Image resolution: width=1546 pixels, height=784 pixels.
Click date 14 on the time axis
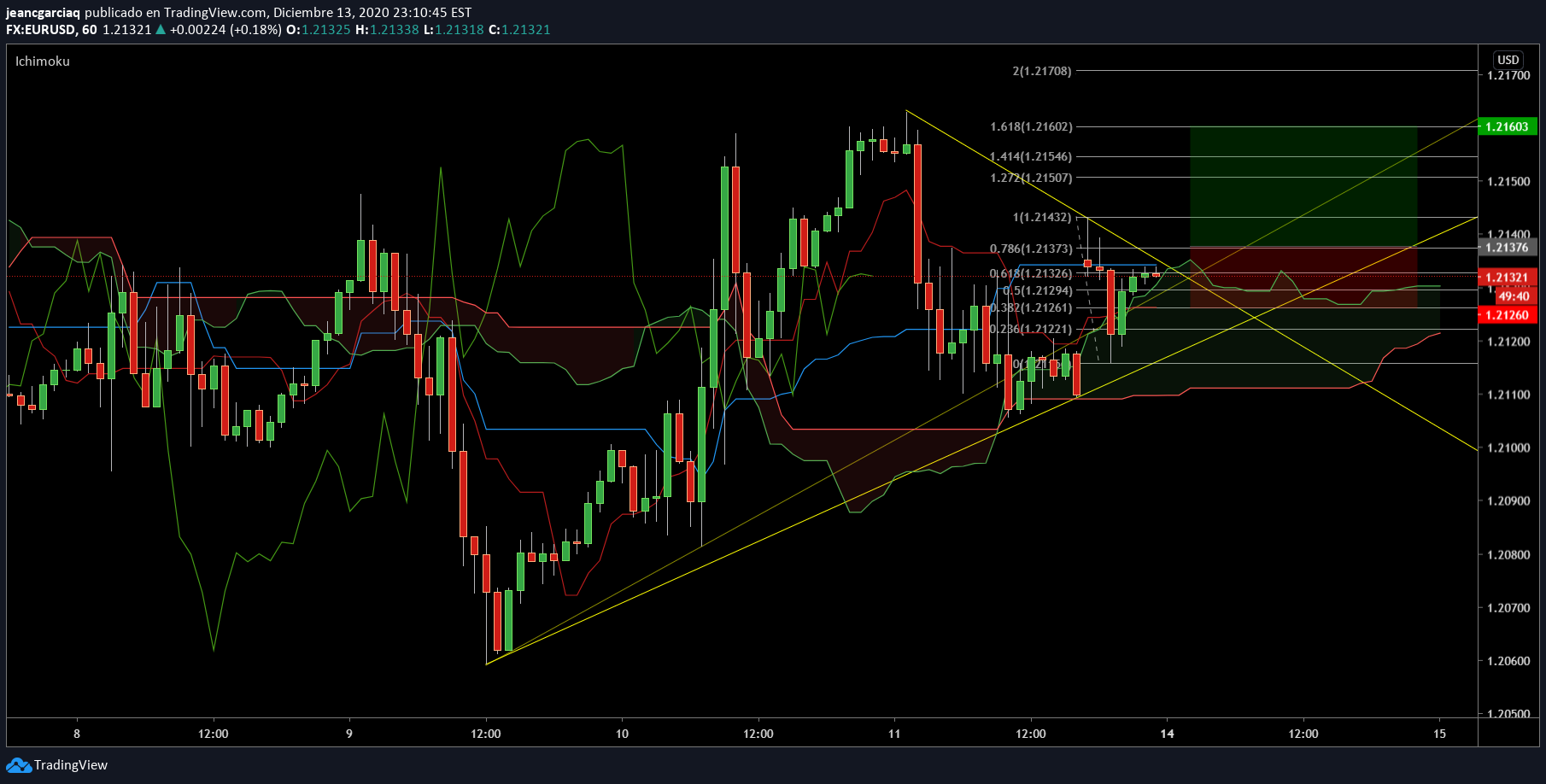pyautogui.click(x=1167, y=734)
